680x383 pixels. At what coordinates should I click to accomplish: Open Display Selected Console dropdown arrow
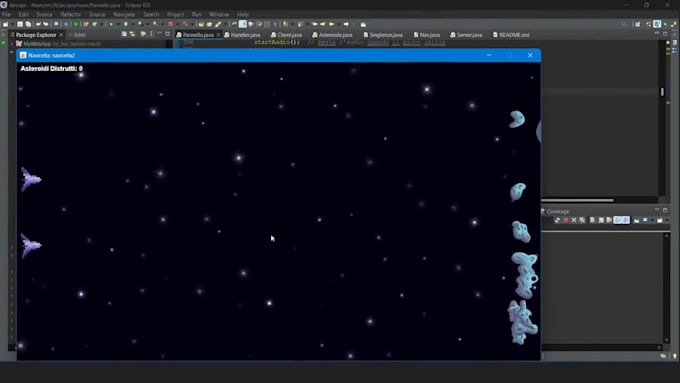pyautogui.click(x=652, y=220)
